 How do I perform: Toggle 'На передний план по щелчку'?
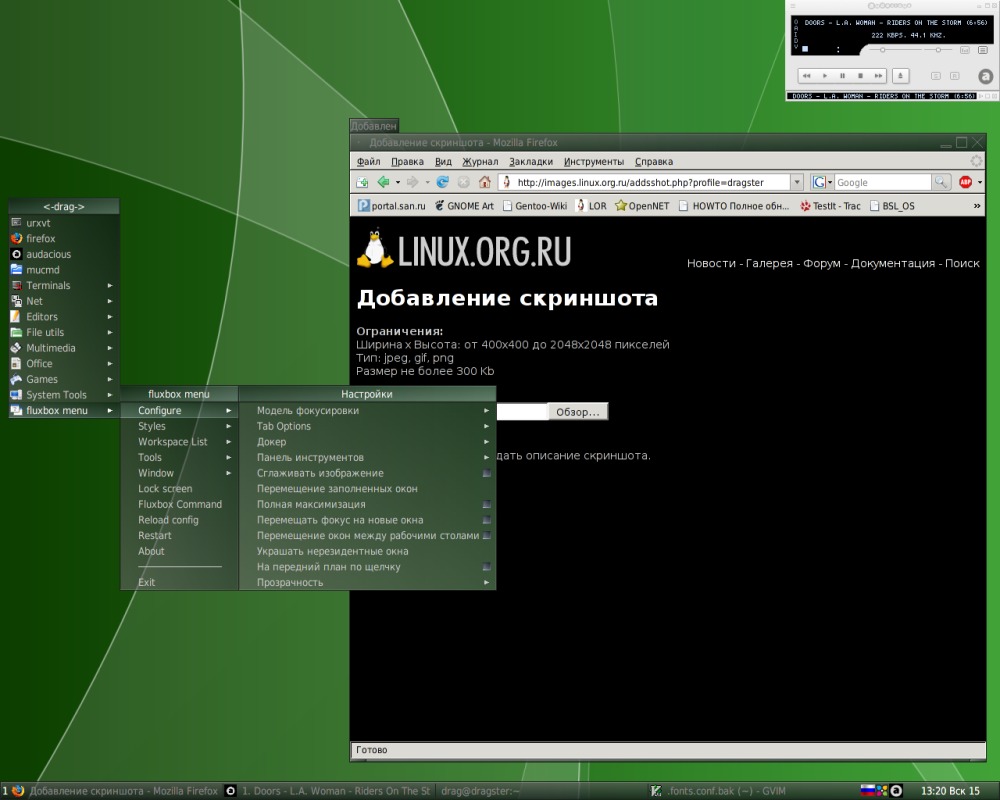pyautogui.click(x=367, y=567)
